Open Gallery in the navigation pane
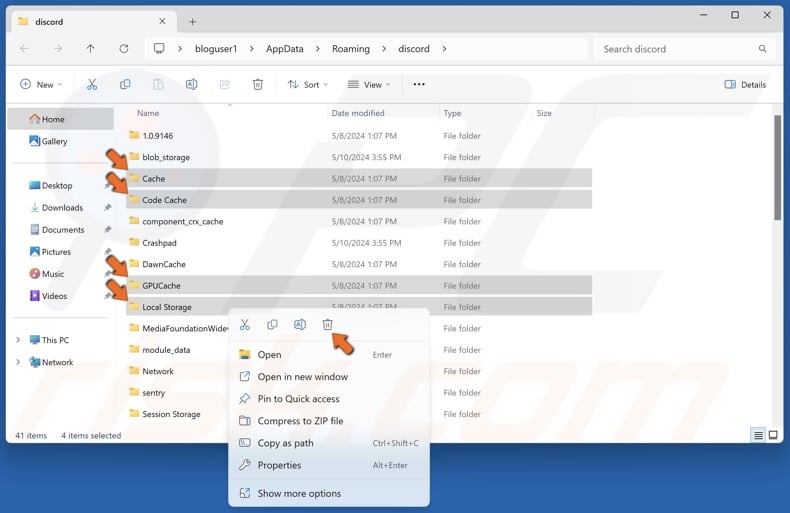Screen dimensions: 790x513 pos(48,142)
